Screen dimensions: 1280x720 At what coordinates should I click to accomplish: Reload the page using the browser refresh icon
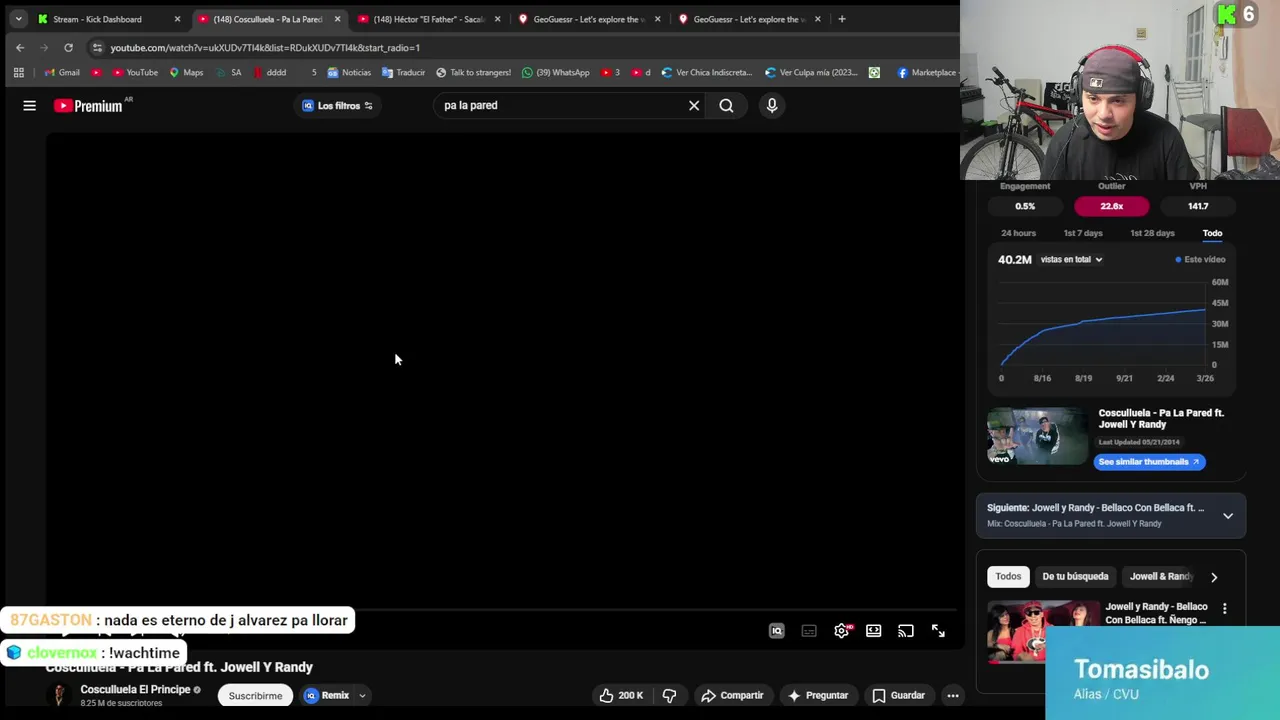68,47
